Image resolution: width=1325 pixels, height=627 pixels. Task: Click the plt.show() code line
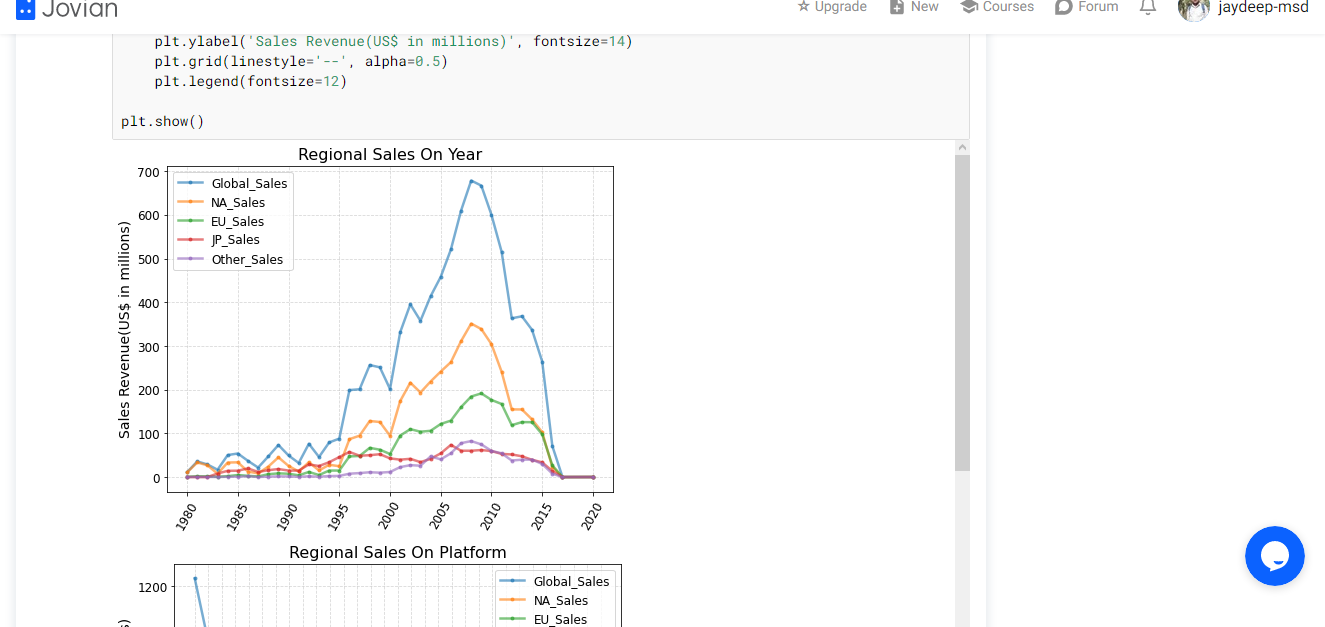162,121
